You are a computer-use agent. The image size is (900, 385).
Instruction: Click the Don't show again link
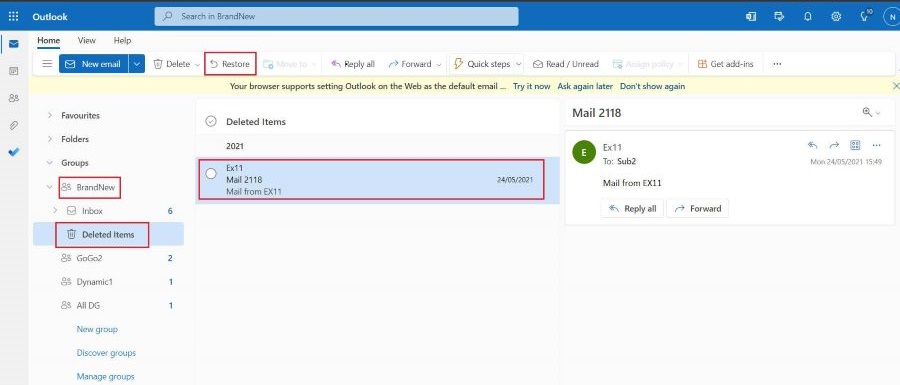(x=653, y=87)
